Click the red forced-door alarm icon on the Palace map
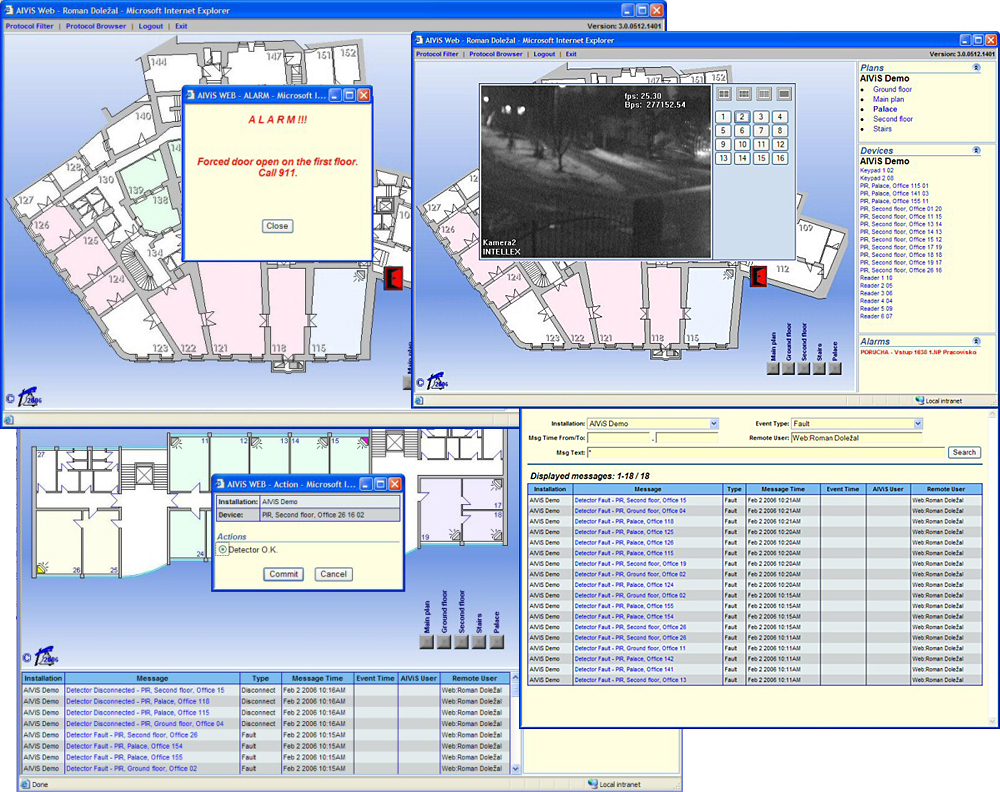Screen dimensions: 1000x792 coord(759,275)
